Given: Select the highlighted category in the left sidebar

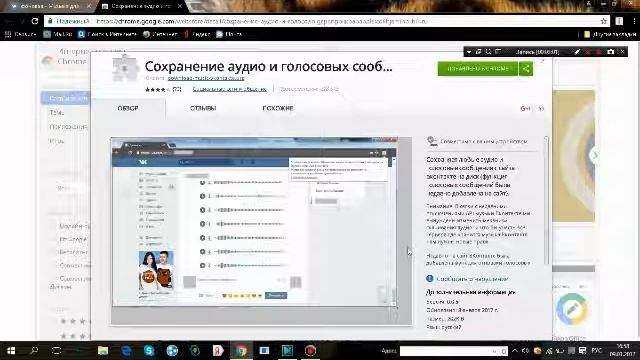Looking at the screenshot, I should [65, 98].
